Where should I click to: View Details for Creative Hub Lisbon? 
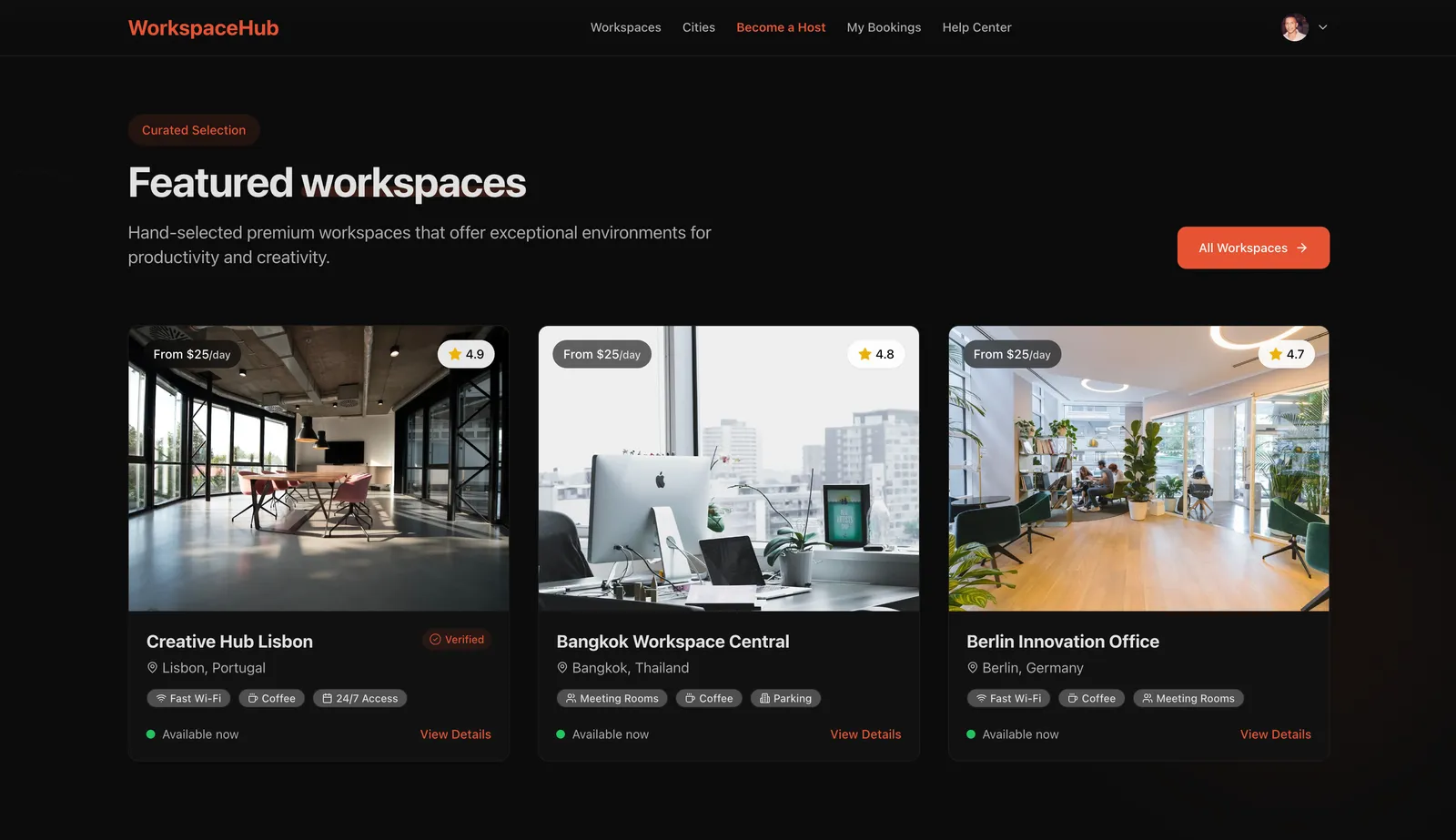coord(456,734)
